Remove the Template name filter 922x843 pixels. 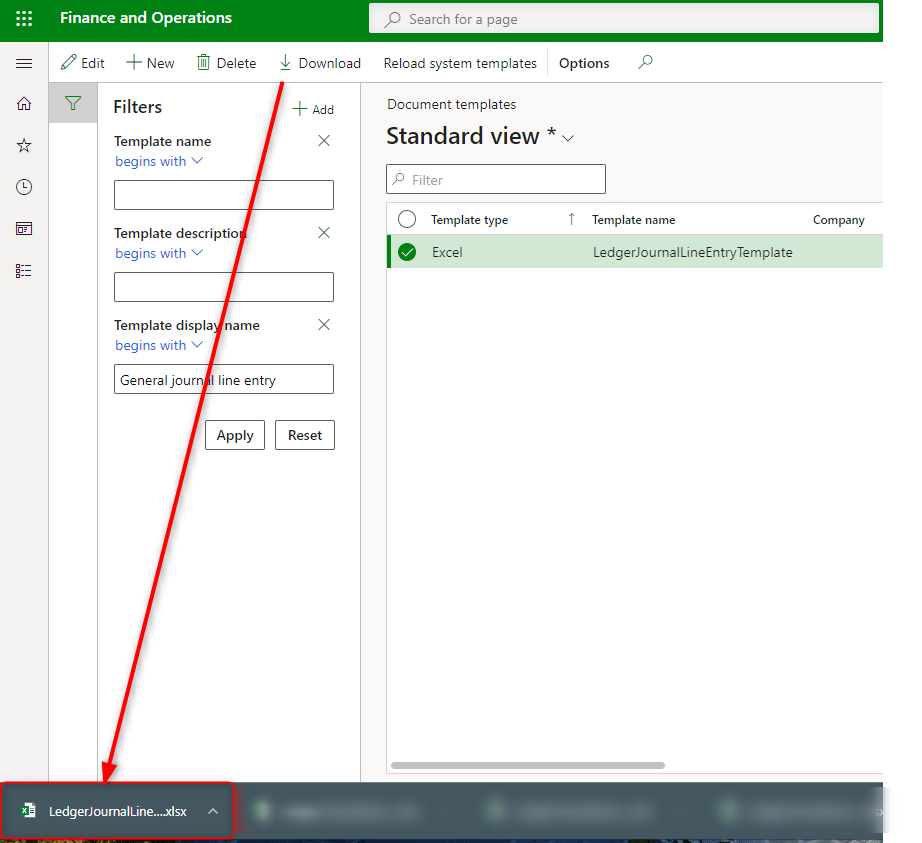(324, 141)
